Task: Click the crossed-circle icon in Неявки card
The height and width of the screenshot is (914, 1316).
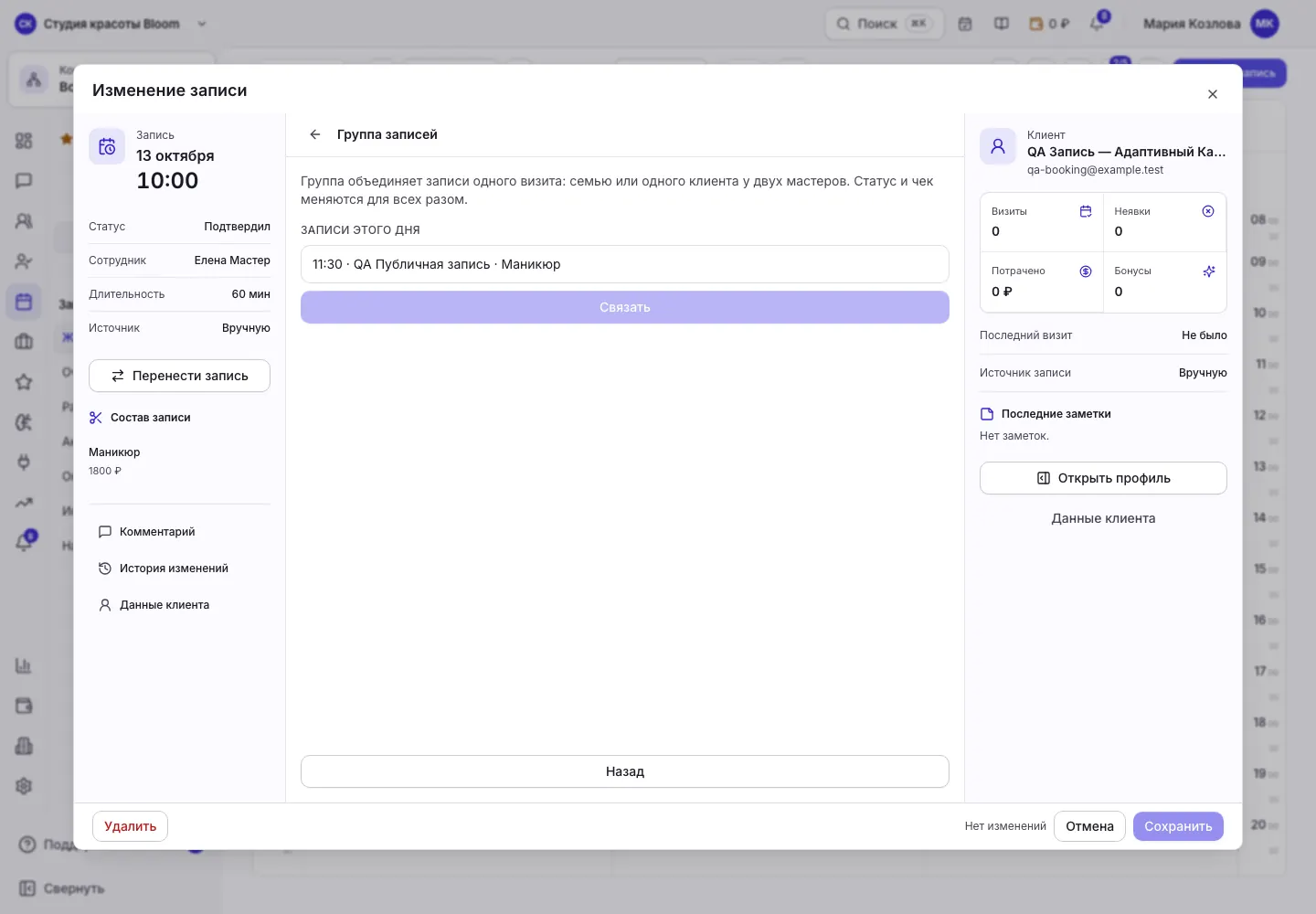Action: 1208,211
